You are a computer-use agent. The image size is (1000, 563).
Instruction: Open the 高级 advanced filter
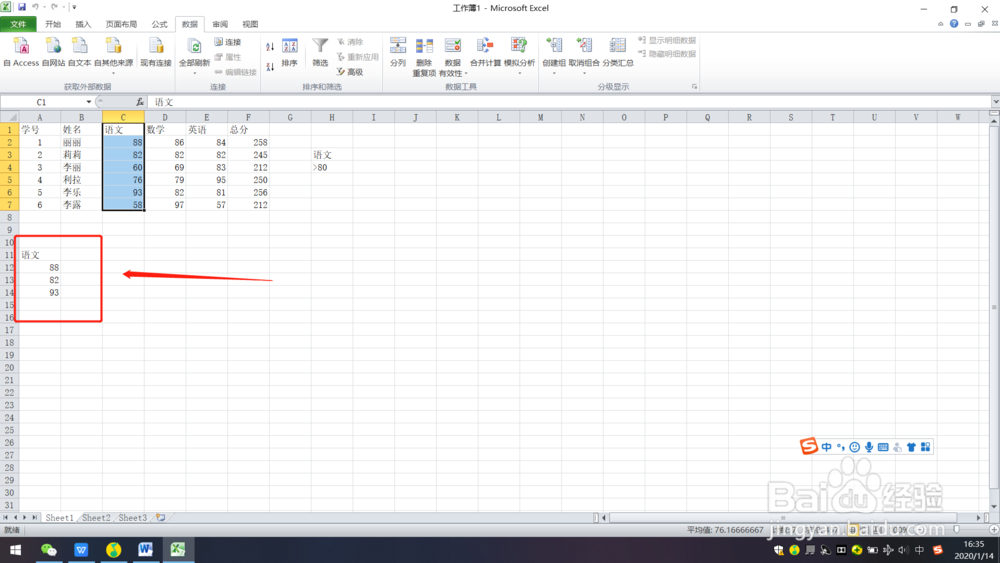pos(350,72)
